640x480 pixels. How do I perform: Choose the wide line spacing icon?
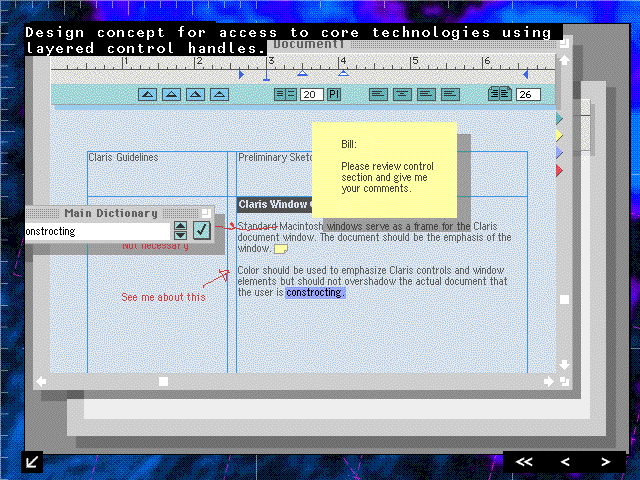pyautogui.click(x=291, y=95)
